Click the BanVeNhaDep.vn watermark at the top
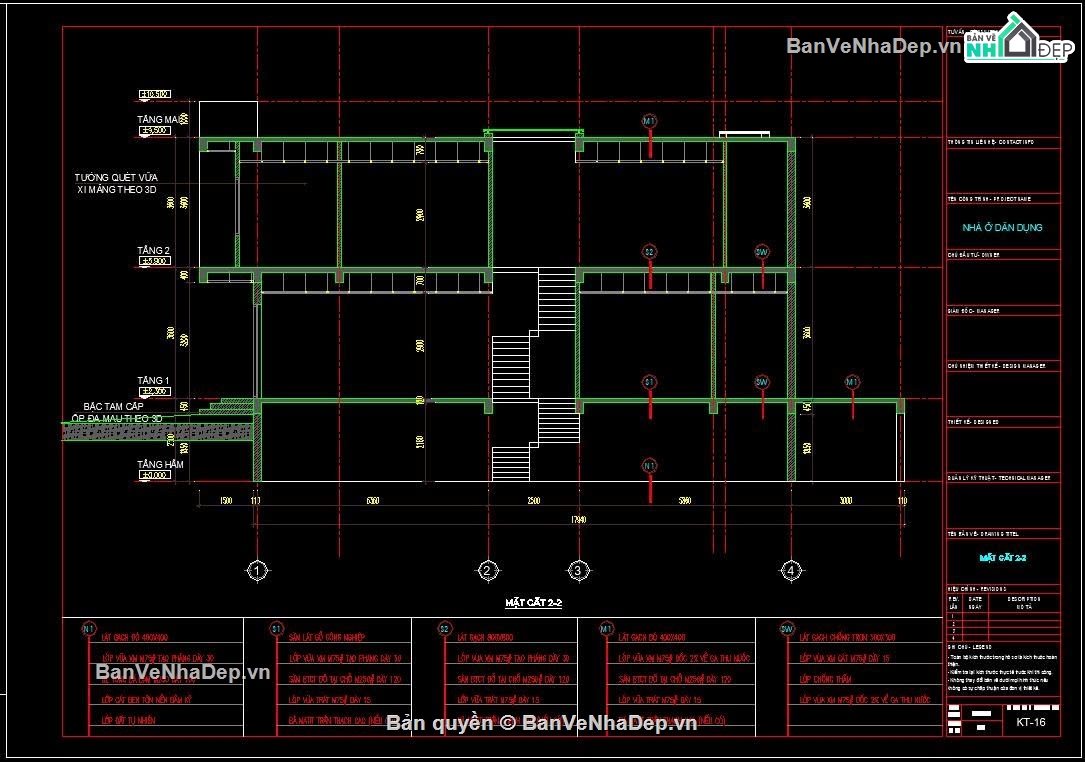 tap(873, 46)
